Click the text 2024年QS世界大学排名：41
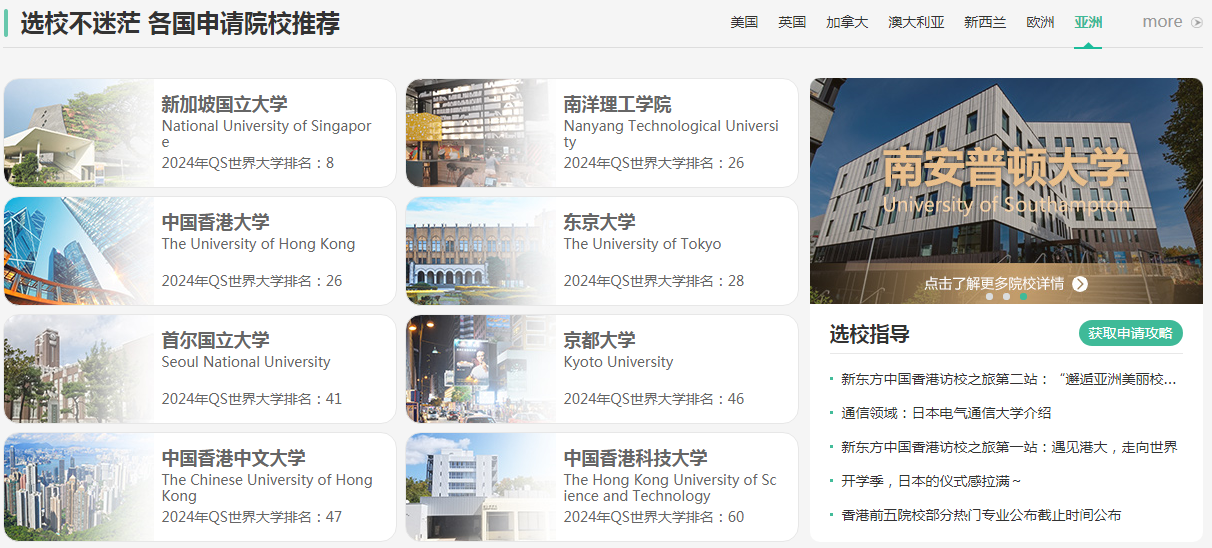The height and width of the screenshot is (548, 1212). 252,399
